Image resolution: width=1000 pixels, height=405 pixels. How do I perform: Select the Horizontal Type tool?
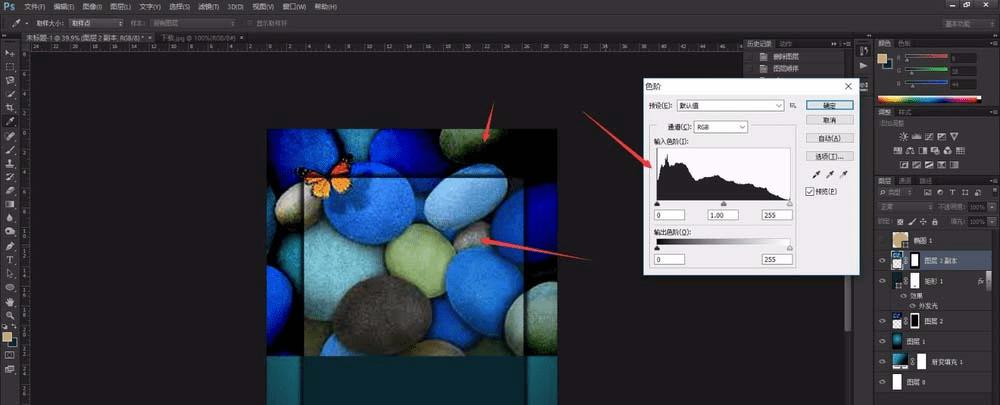(x=10, y=258)
